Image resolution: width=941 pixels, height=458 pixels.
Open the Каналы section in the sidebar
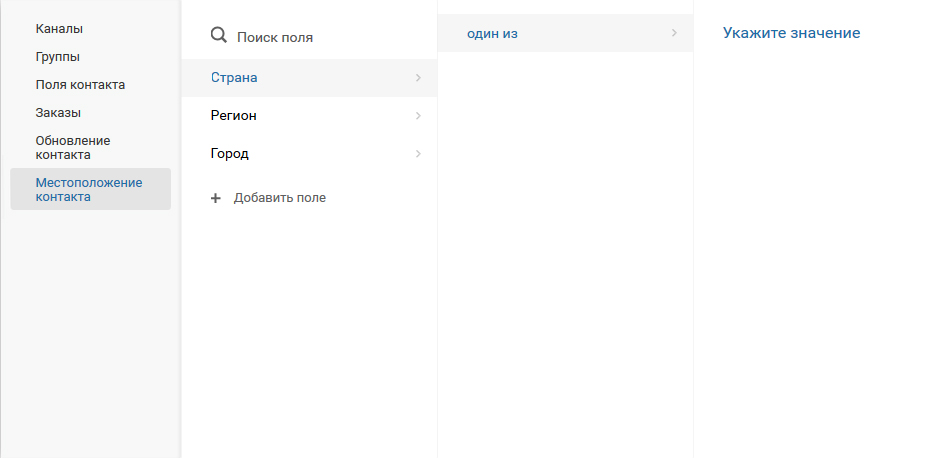coord(59,29)
